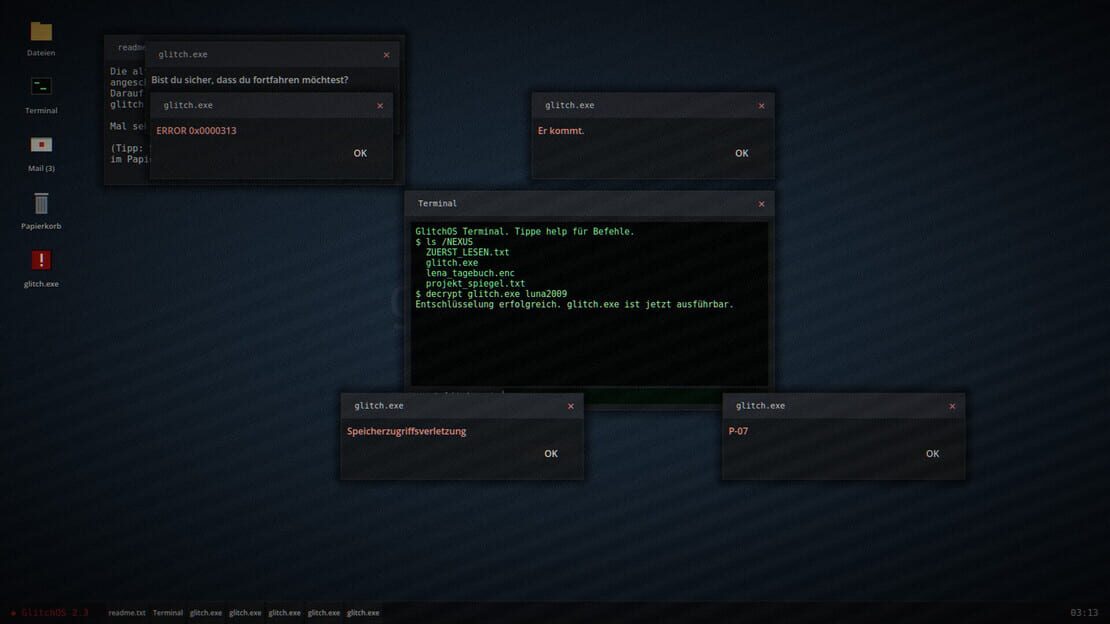This screenshot has width=1110, height=624.
Task: Close the "Bist du sicher" dialog
Action: [x=387, y=55]
